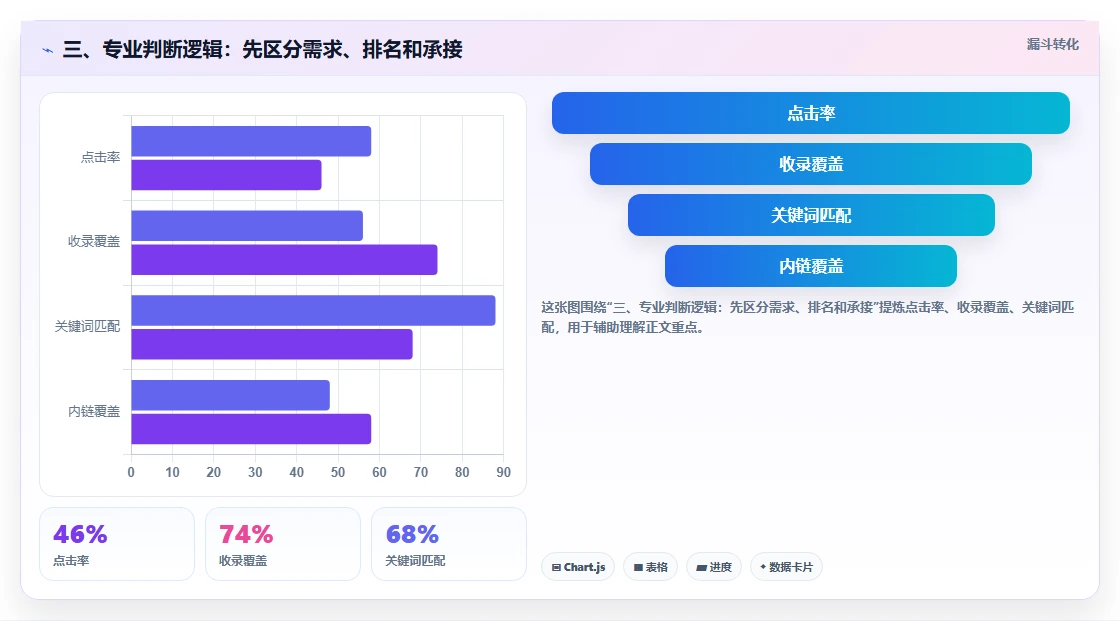The image size is (1120, 621).
Task: Click the 收录覆盖 funnel stage
Action: pyautogui.click(x=811, y=164)
